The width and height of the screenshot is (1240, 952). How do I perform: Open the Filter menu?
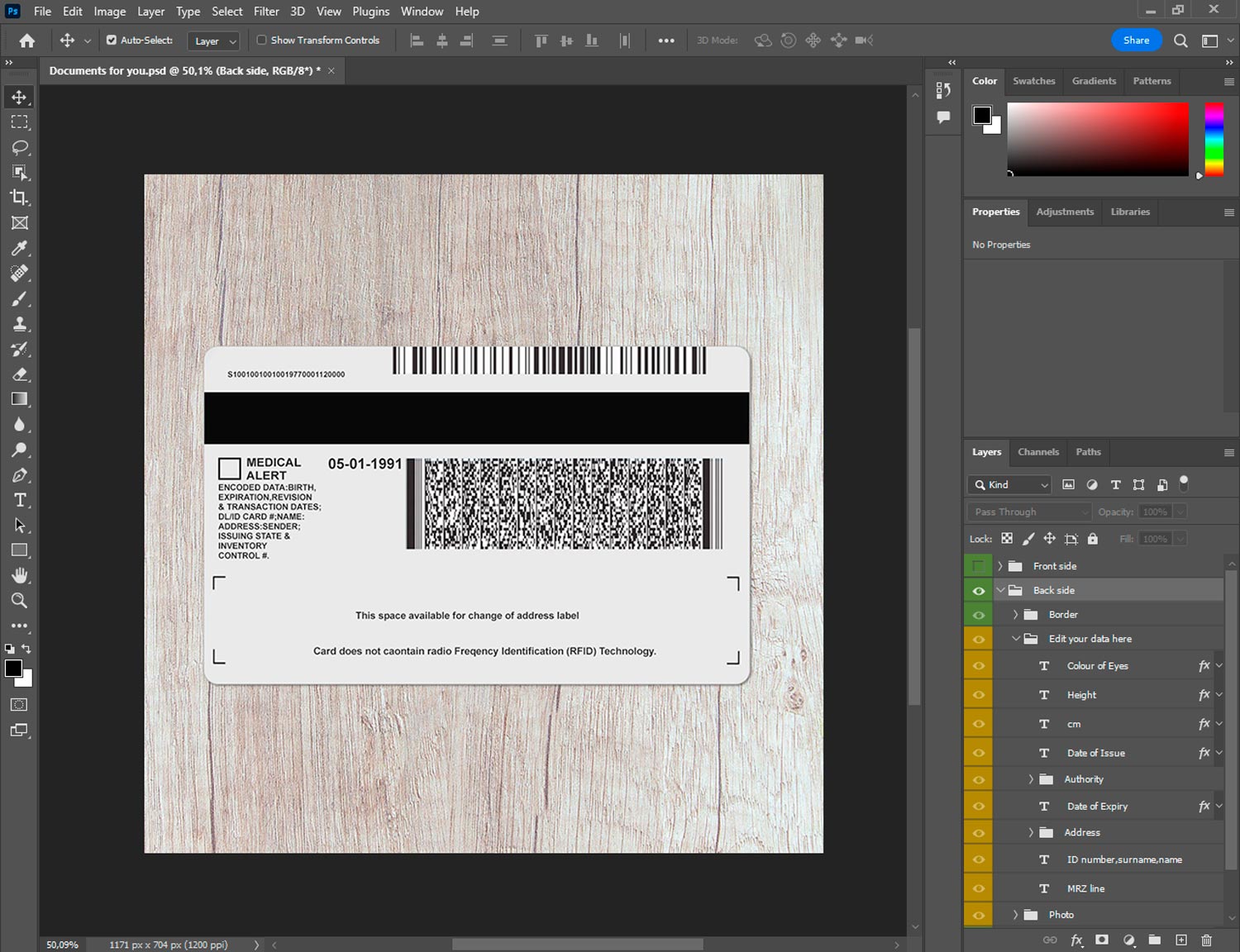pos(266,12)
